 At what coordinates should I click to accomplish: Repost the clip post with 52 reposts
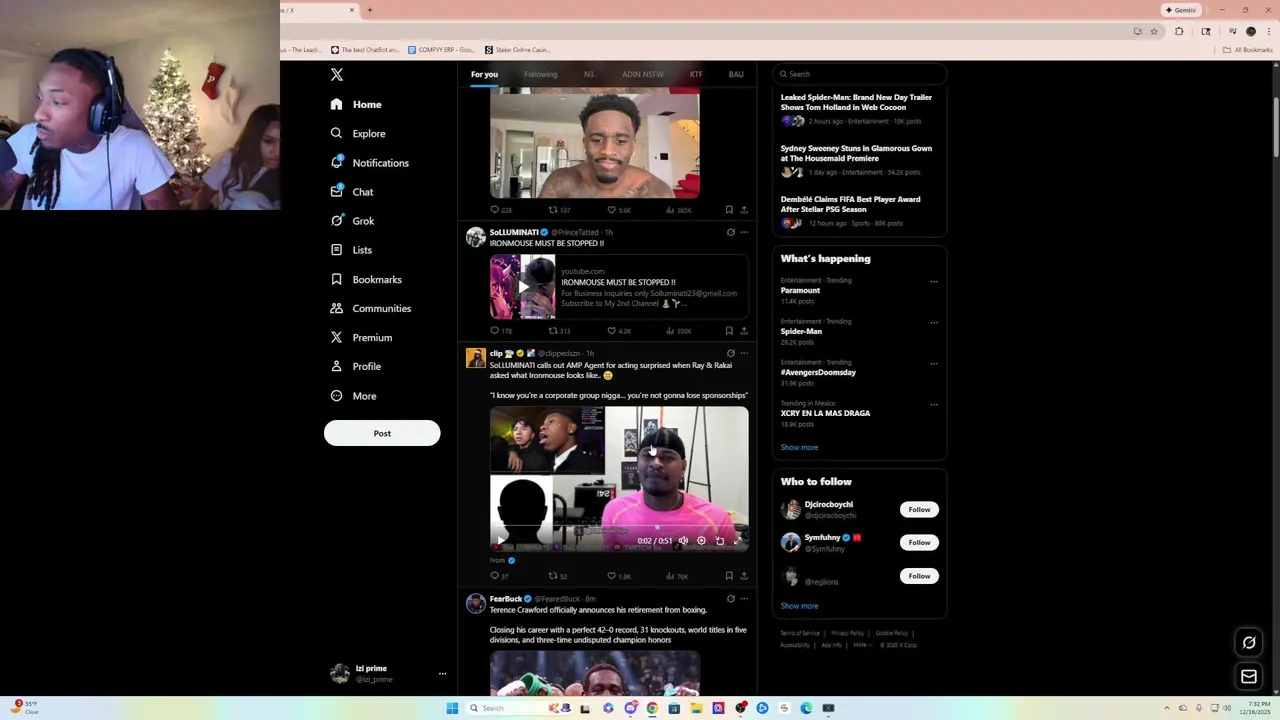(x=557, y=576)
